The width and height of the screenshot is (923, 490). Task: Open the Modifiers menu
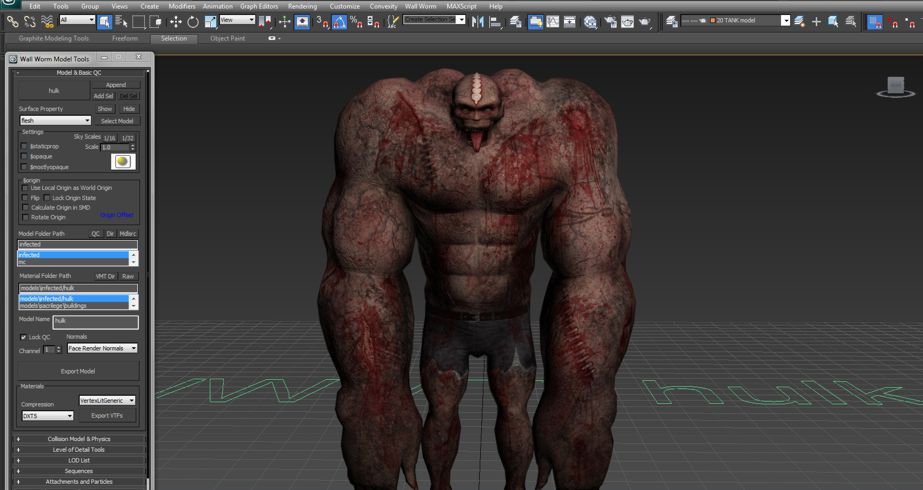(x=182, y=6)
